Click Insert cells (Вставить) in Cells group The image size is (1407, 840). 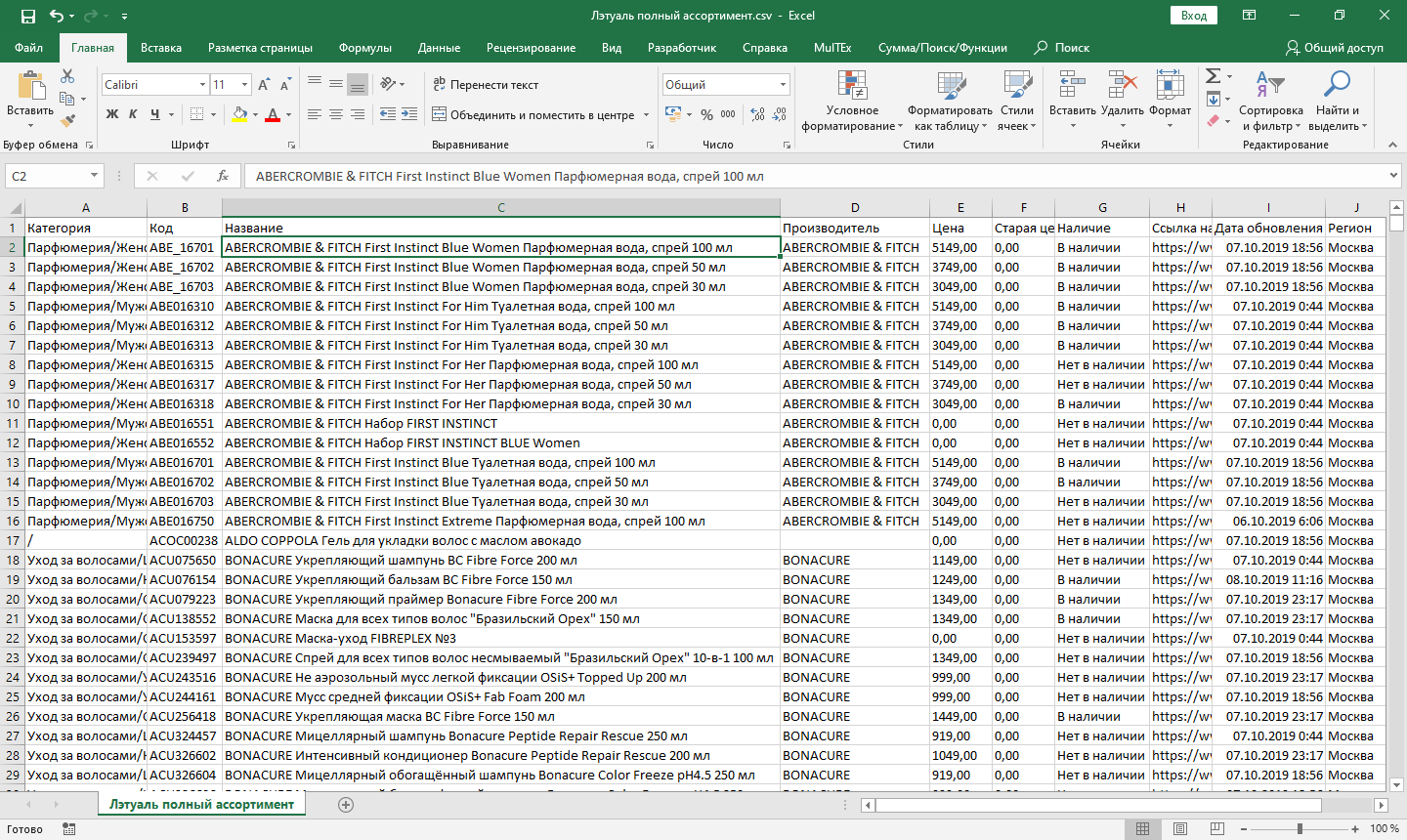(1072, 101)
